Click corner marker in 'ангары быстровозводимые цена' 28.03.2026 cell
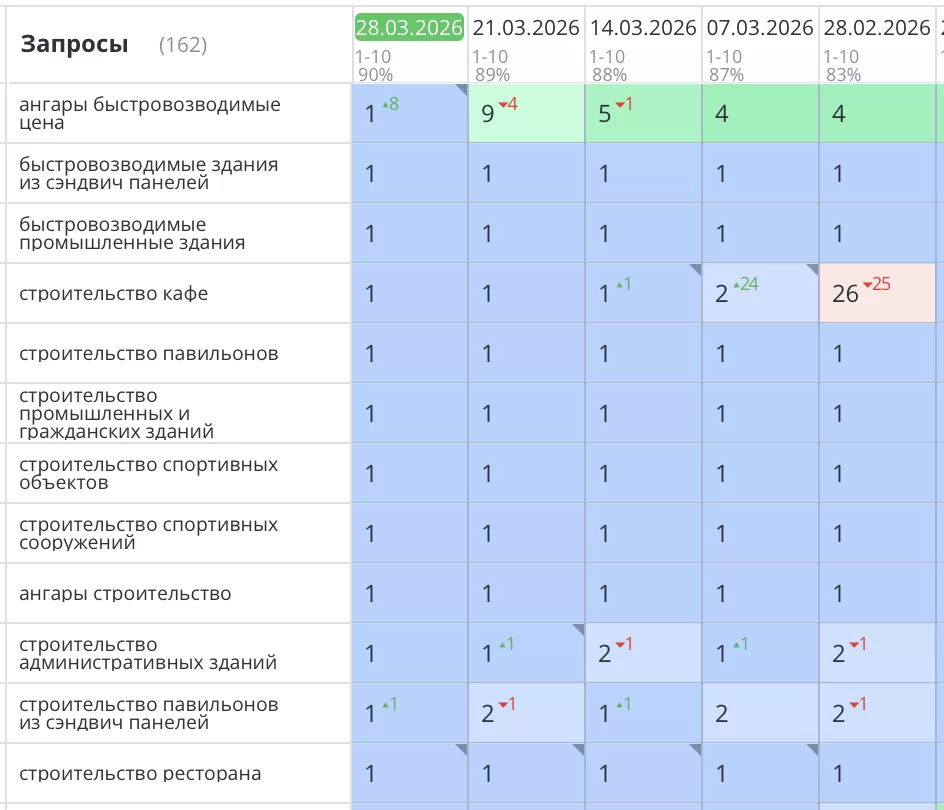944x810 pixels. coord(462,90)
